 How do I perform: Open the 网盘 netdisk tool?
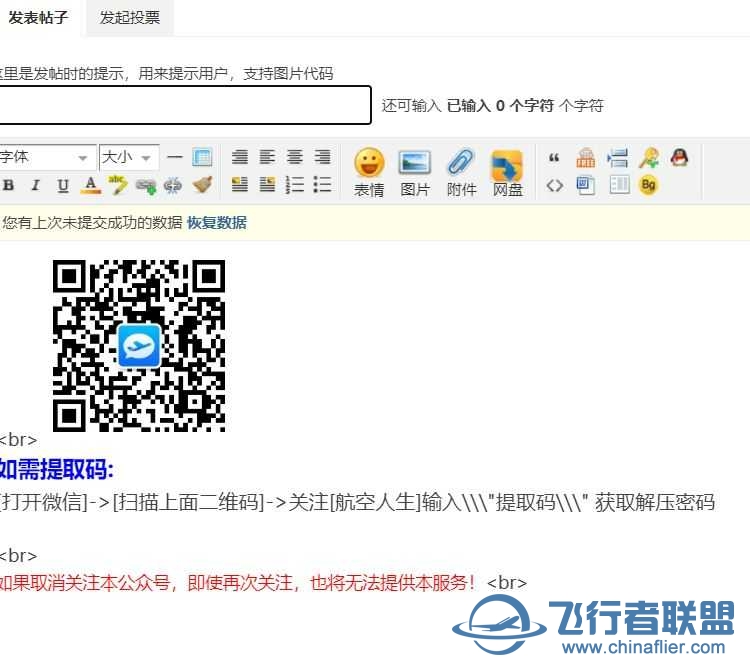(x=507, y=172)
